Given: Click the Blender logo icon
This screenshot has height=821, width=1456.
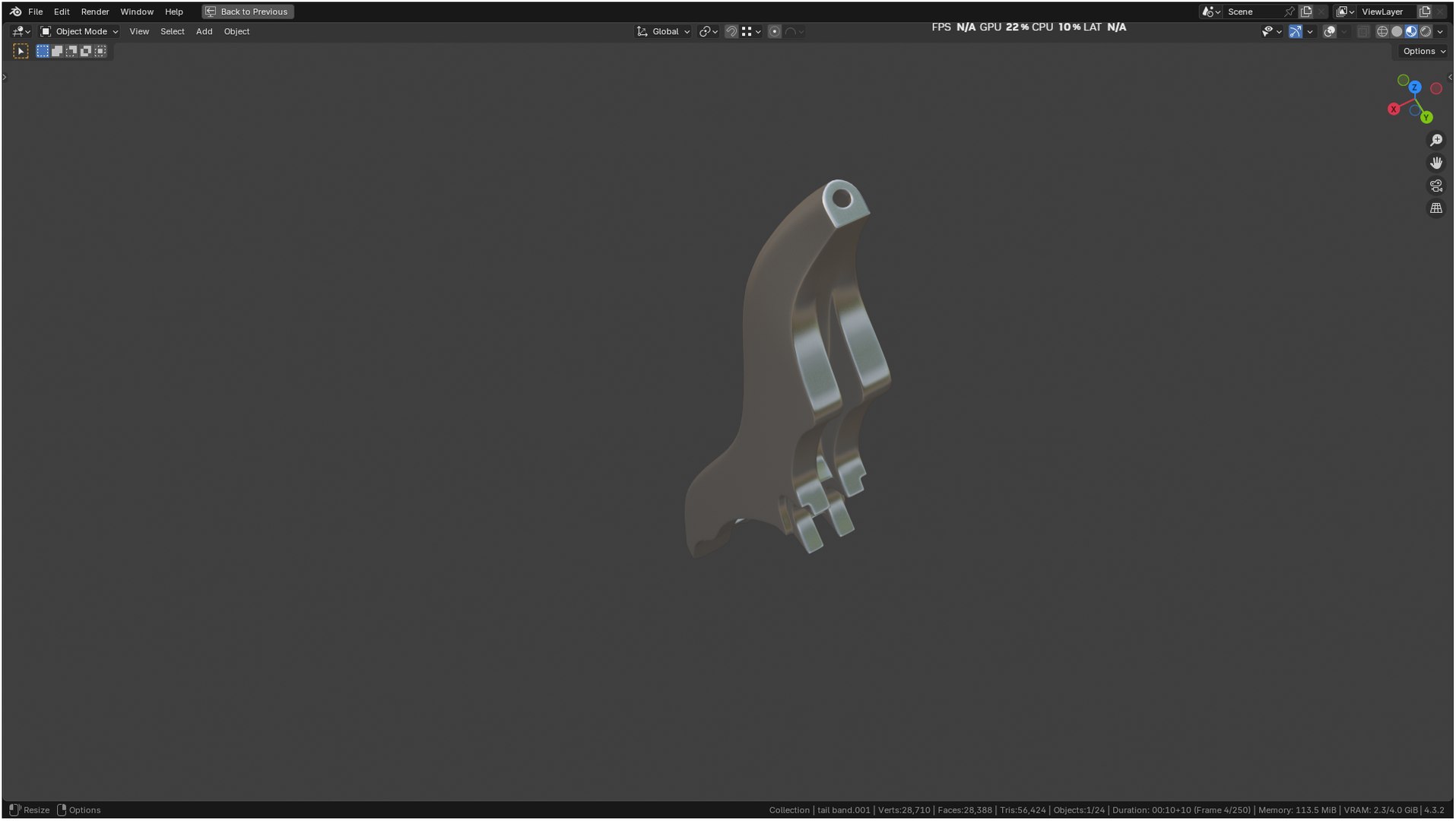Looking at the screenshot, I should [15, 11].
